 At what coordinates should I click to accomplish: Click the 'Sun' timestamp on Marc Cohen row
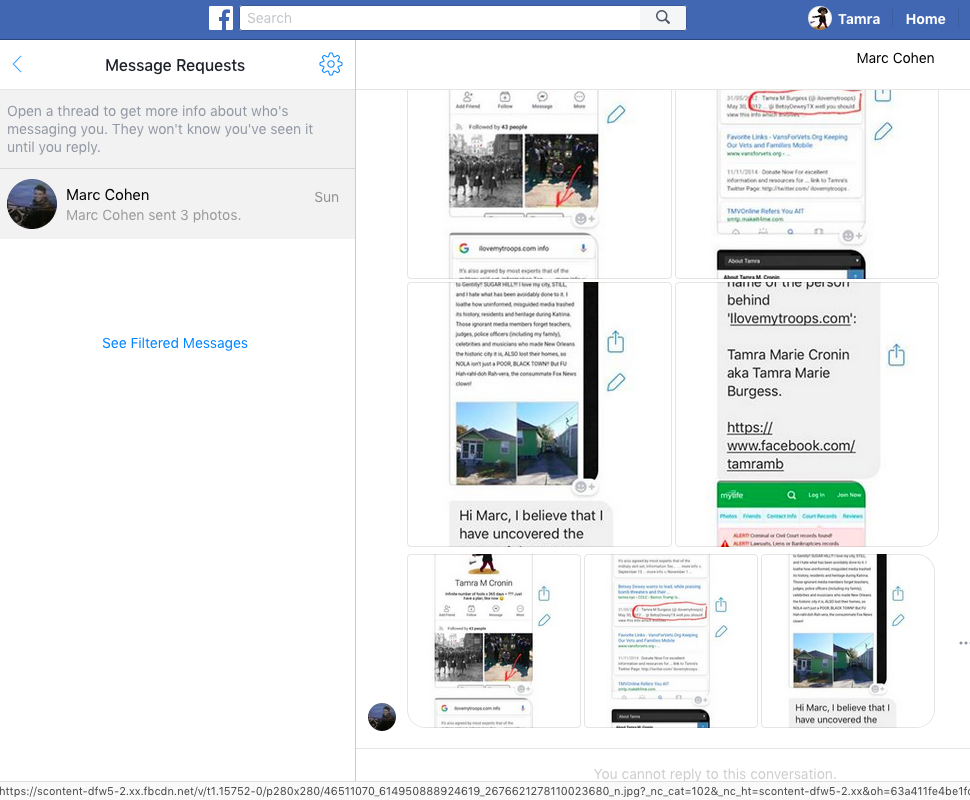point(326,197)
